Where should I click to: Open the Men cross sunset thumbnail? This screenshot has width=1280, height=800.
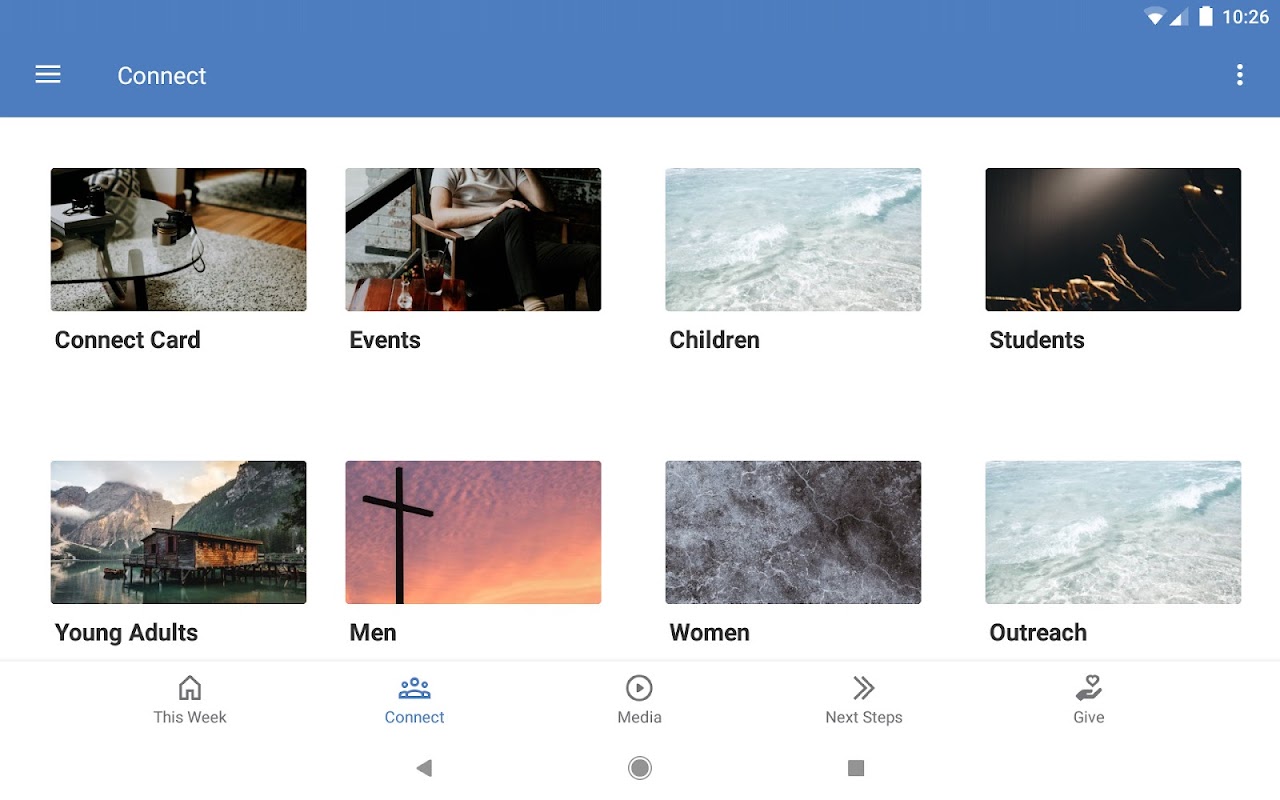pos(473,532)
